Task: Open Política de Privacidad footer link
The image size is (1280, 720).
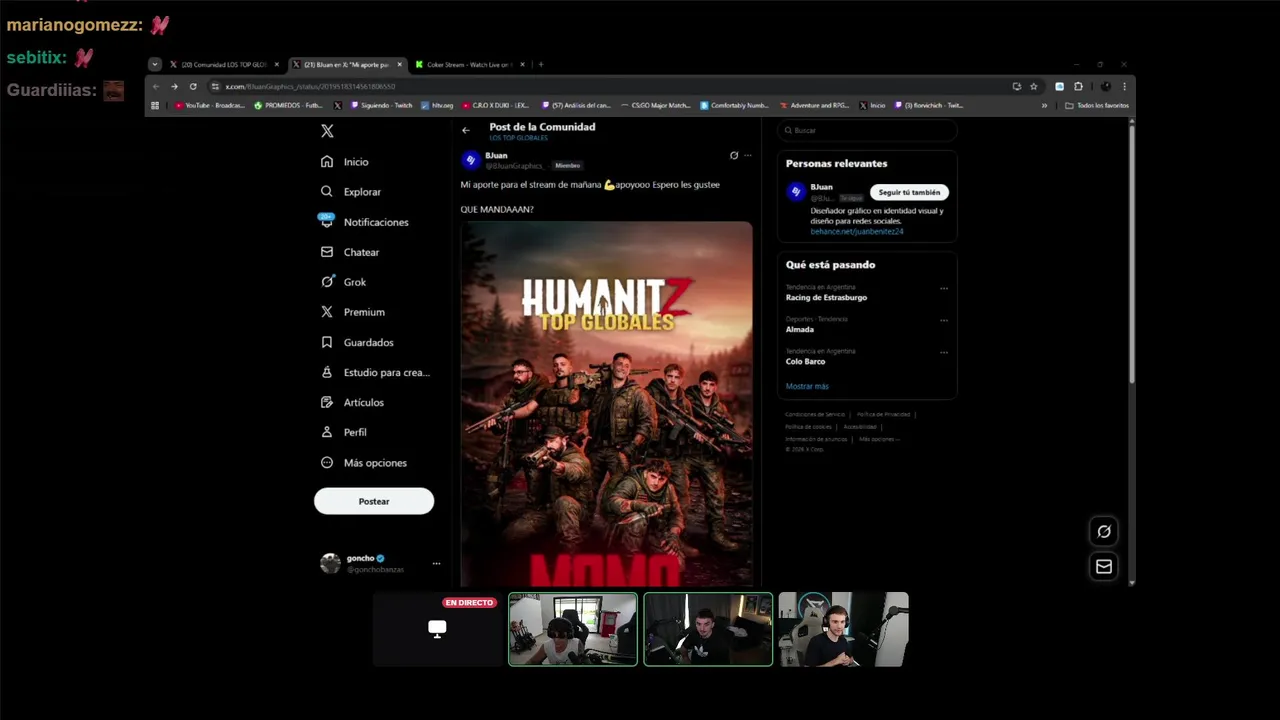Action: click(x=883, y=414)
